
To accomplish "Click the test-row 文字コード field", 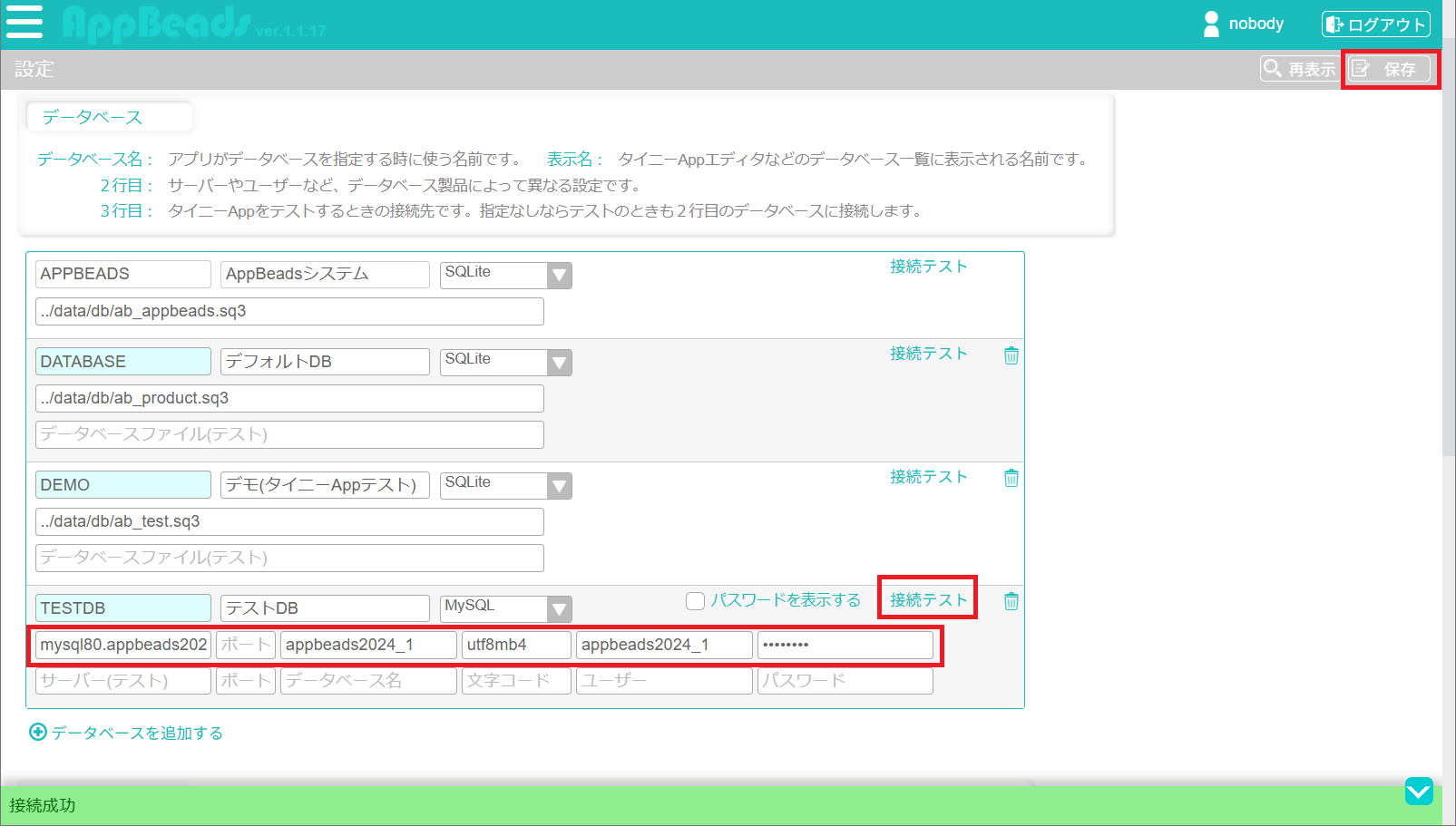I will tap(516, 681).
